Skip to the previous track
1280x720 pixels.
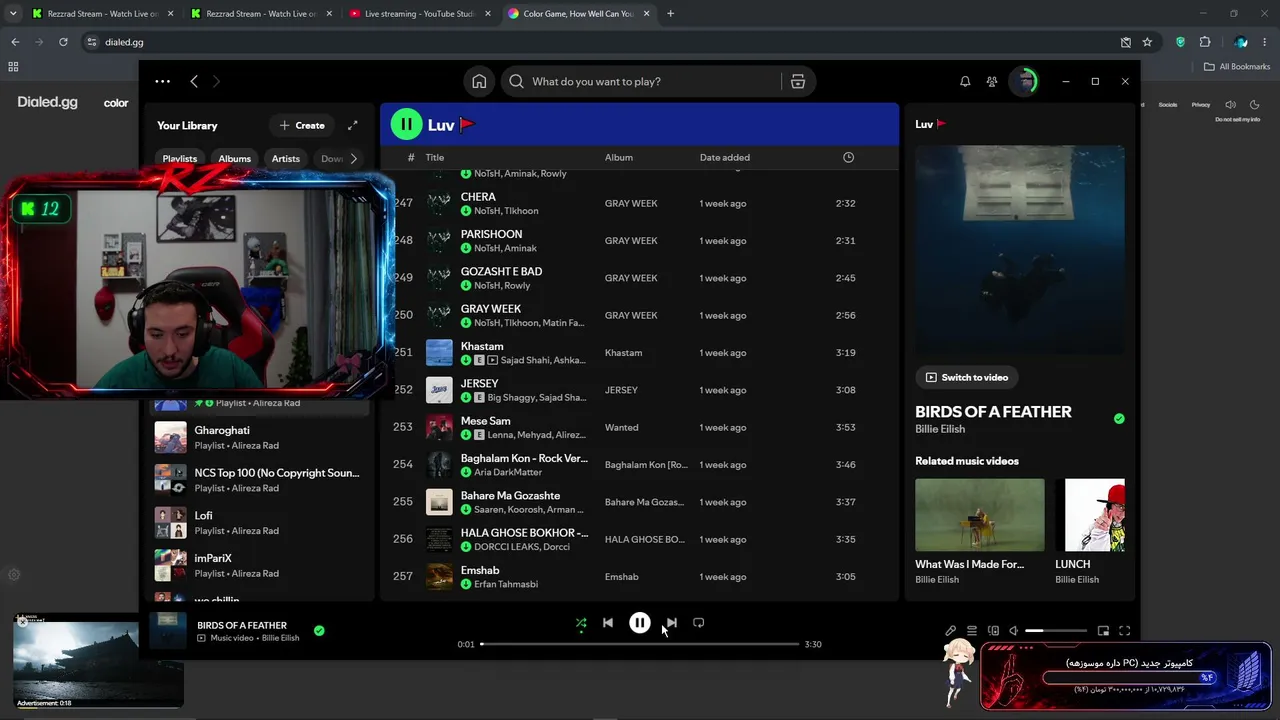[x=607, y=623]
